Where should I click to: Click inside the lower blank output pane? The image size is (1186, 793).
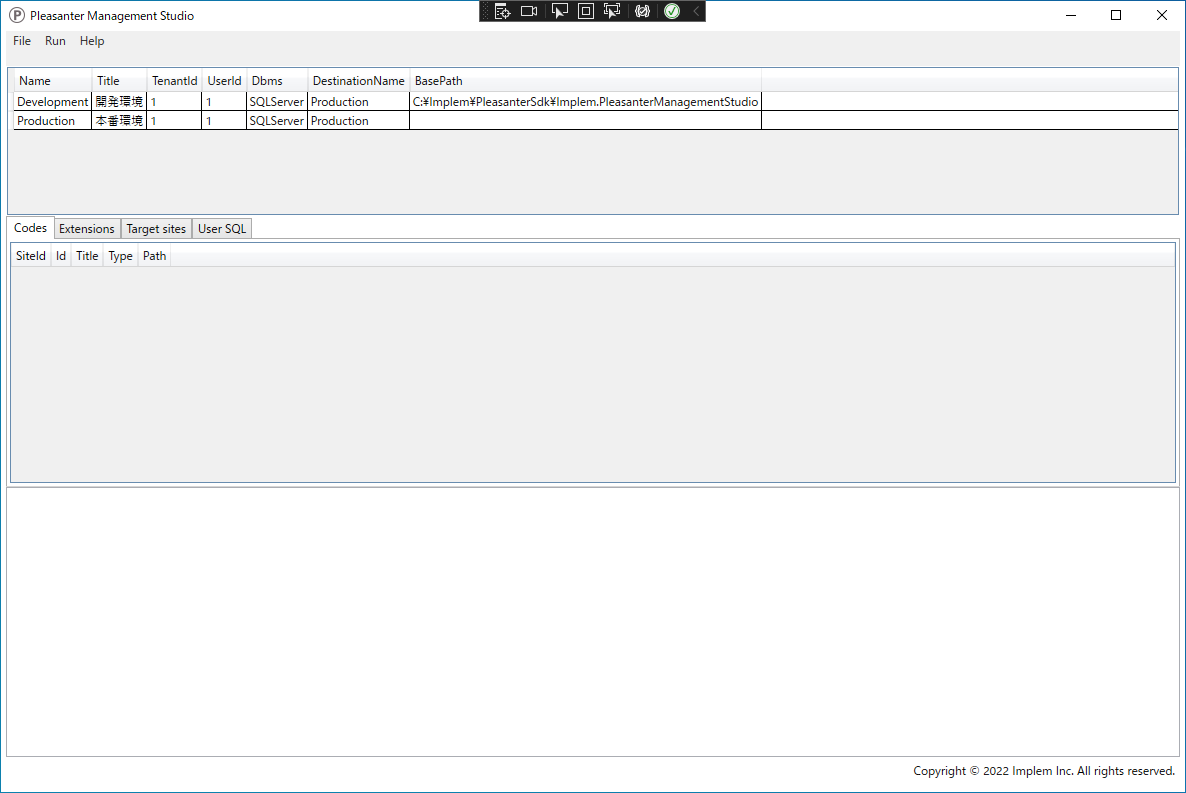(x=593, y=622)
